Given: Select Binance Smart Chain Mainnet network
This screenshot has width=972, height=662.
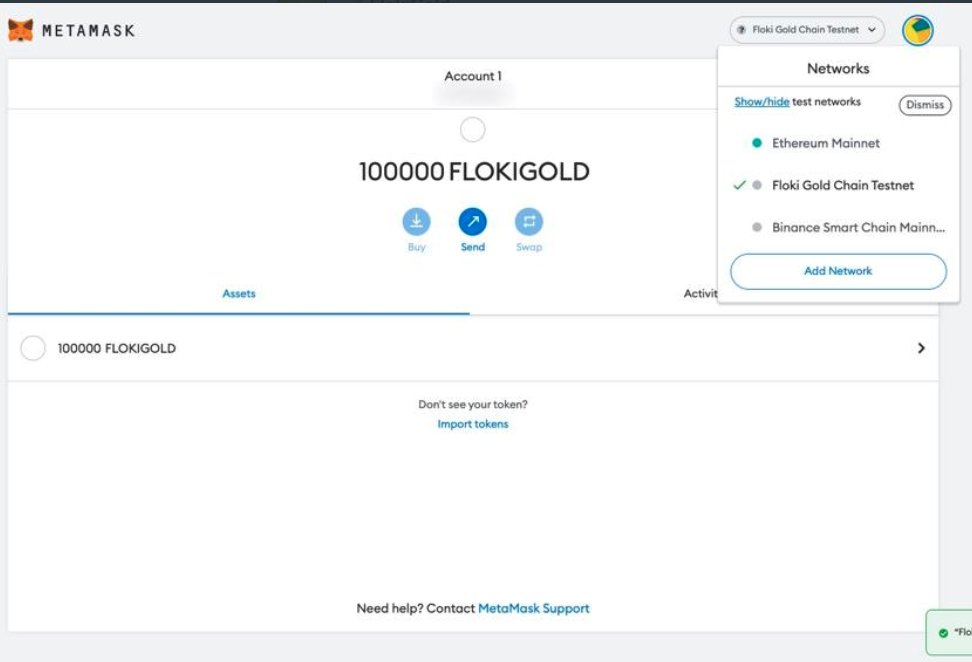Looking at the screenshot, I should coord(838,227).
